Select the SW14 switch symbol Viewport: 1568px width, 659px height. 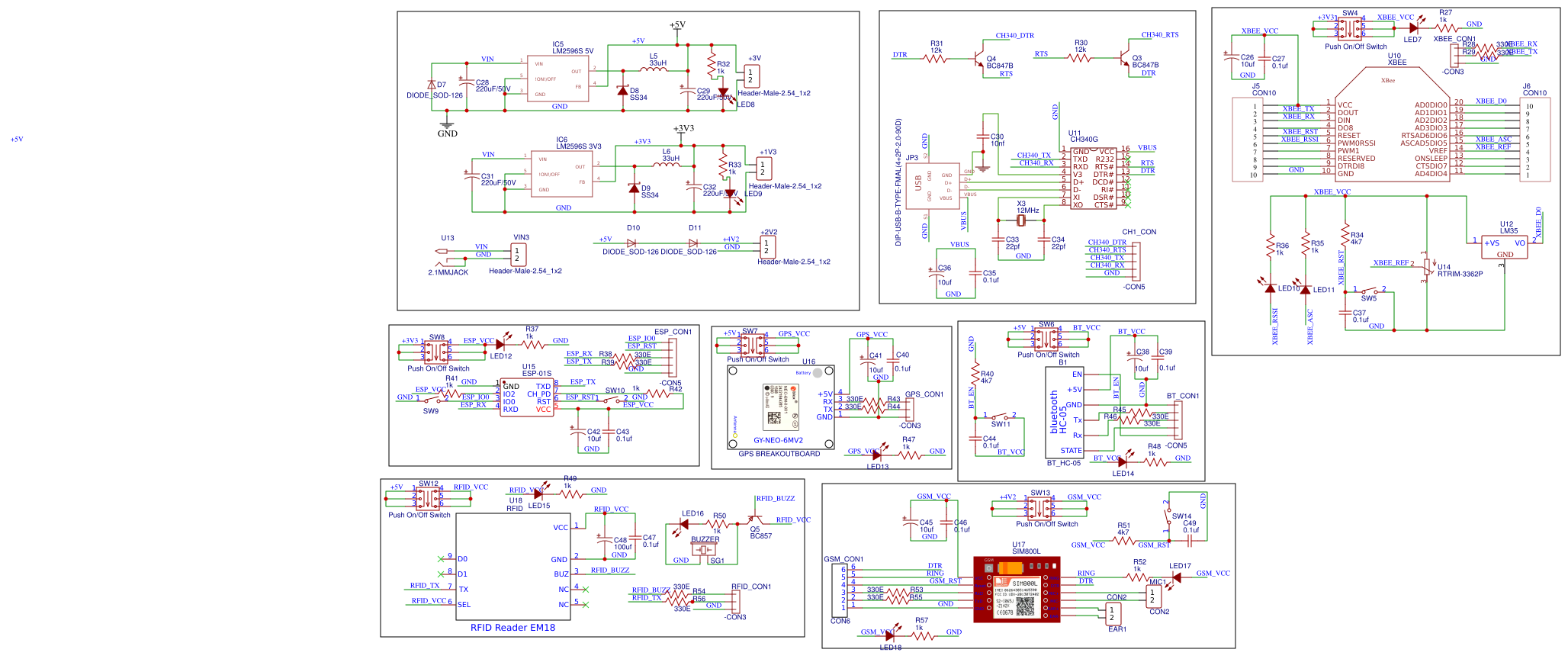click(1168, 517)
